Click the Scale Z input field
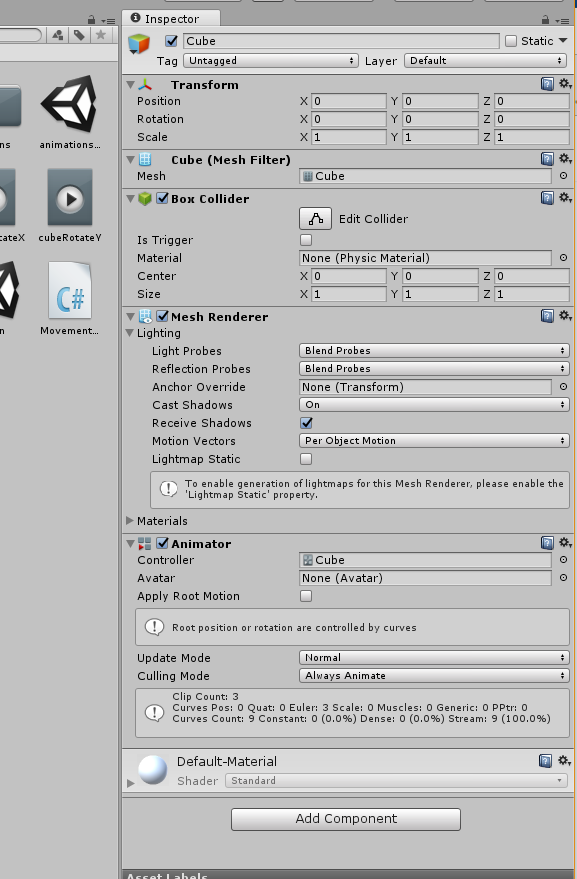Image resolution: width=577 pixels, height=879 pixels. 532,137
